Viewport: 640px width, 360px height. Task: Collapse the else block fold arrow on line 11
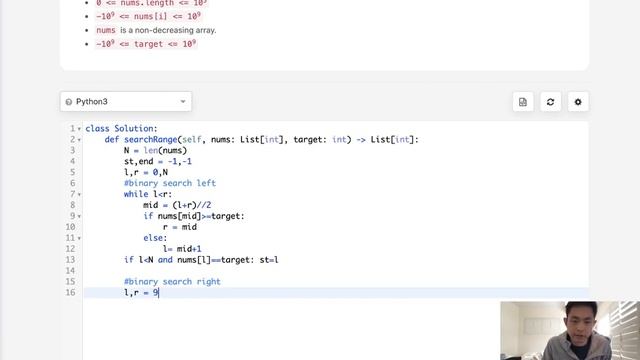point(79,238)
